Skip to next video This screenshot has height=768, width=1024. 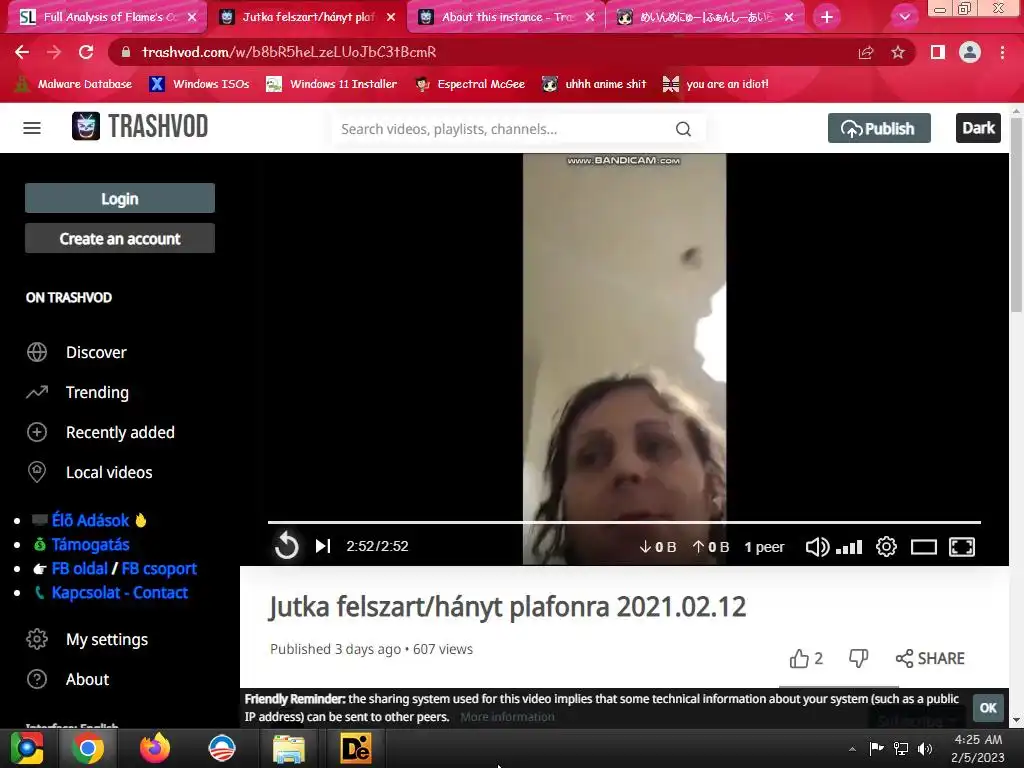323,546
